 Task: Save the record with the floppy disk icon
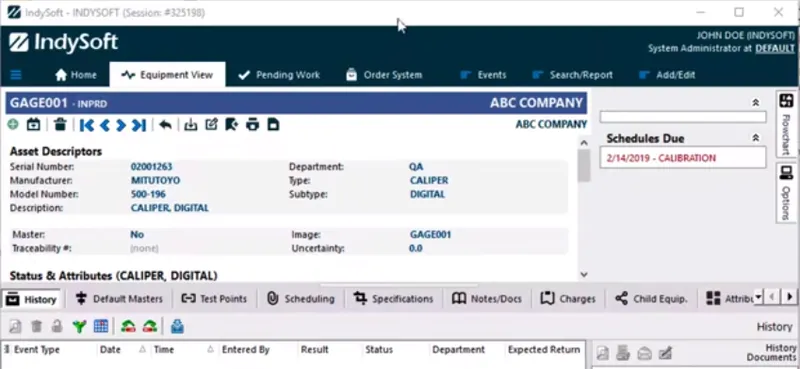click(x=273, y=125)
